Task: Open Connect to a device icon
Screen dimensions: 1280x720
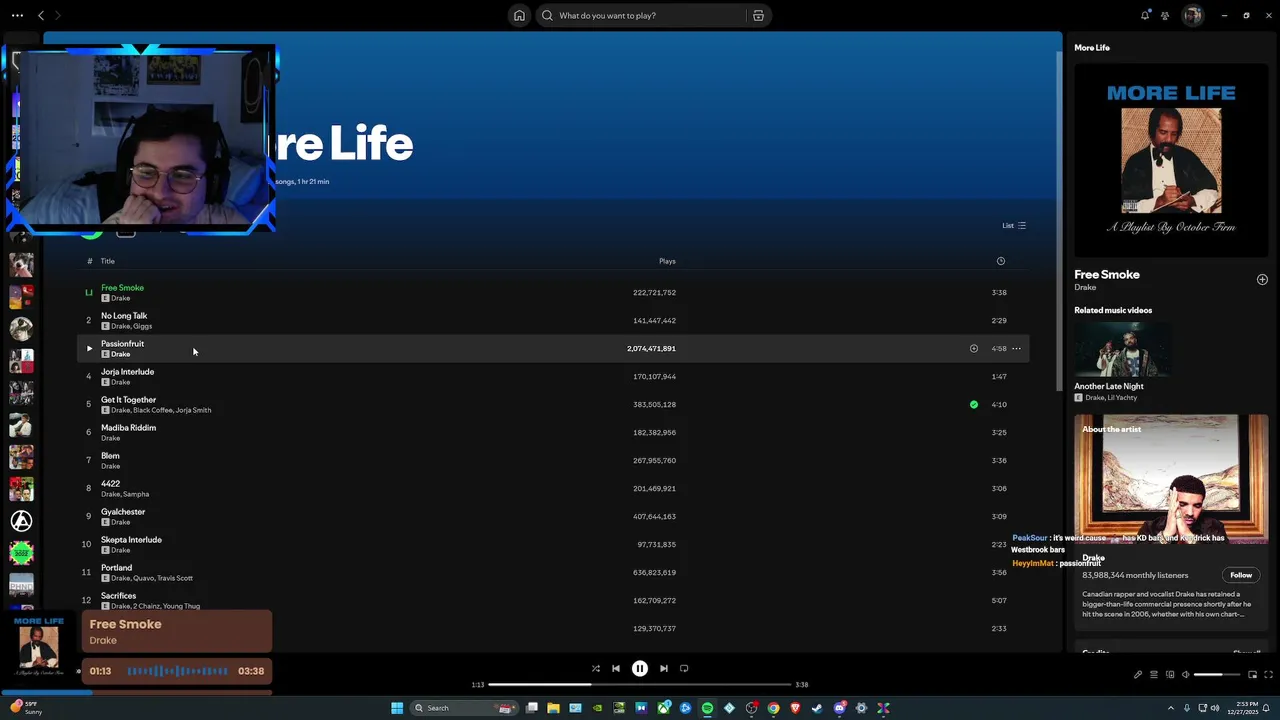Action: coord(1169,674)
